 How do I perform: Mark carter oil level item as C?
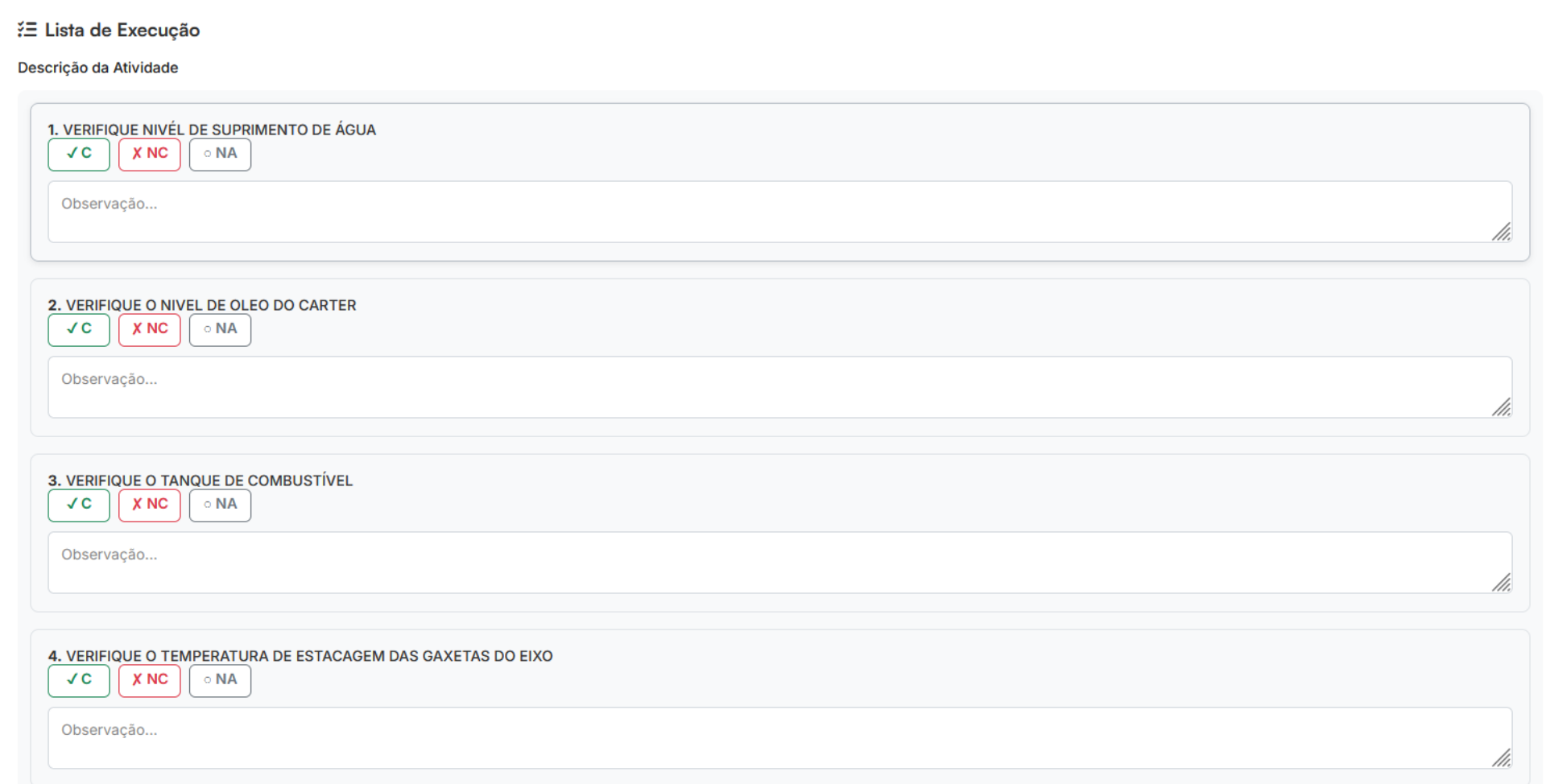click(x=79, y=329)
